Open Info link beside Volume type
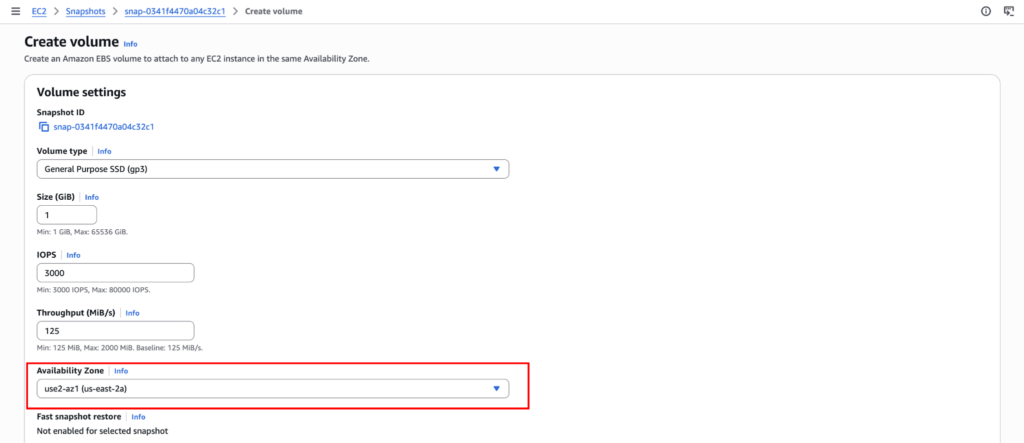The image size is (1024, 443). click(104, 151)
